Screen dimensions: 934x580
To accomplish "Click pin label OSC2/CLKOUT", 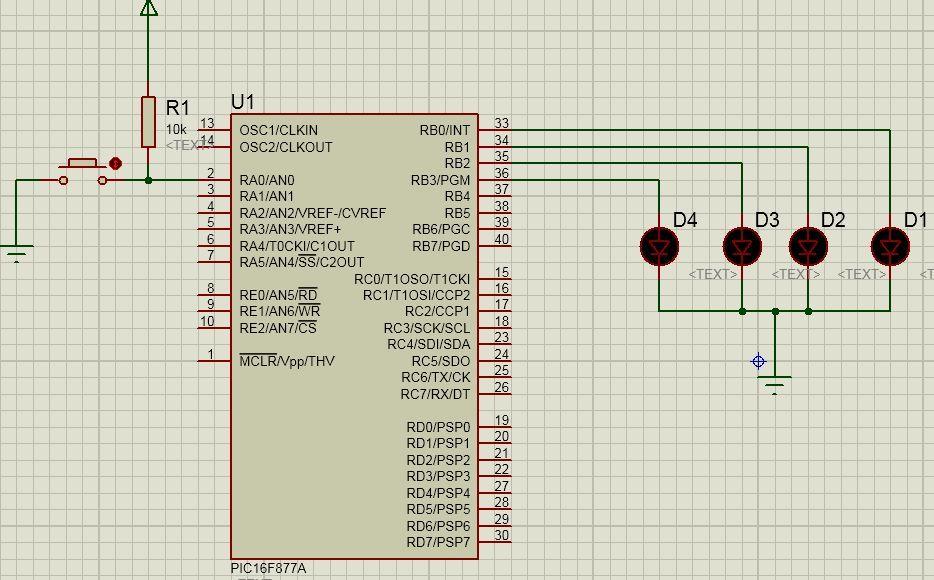I will [286, 147].
